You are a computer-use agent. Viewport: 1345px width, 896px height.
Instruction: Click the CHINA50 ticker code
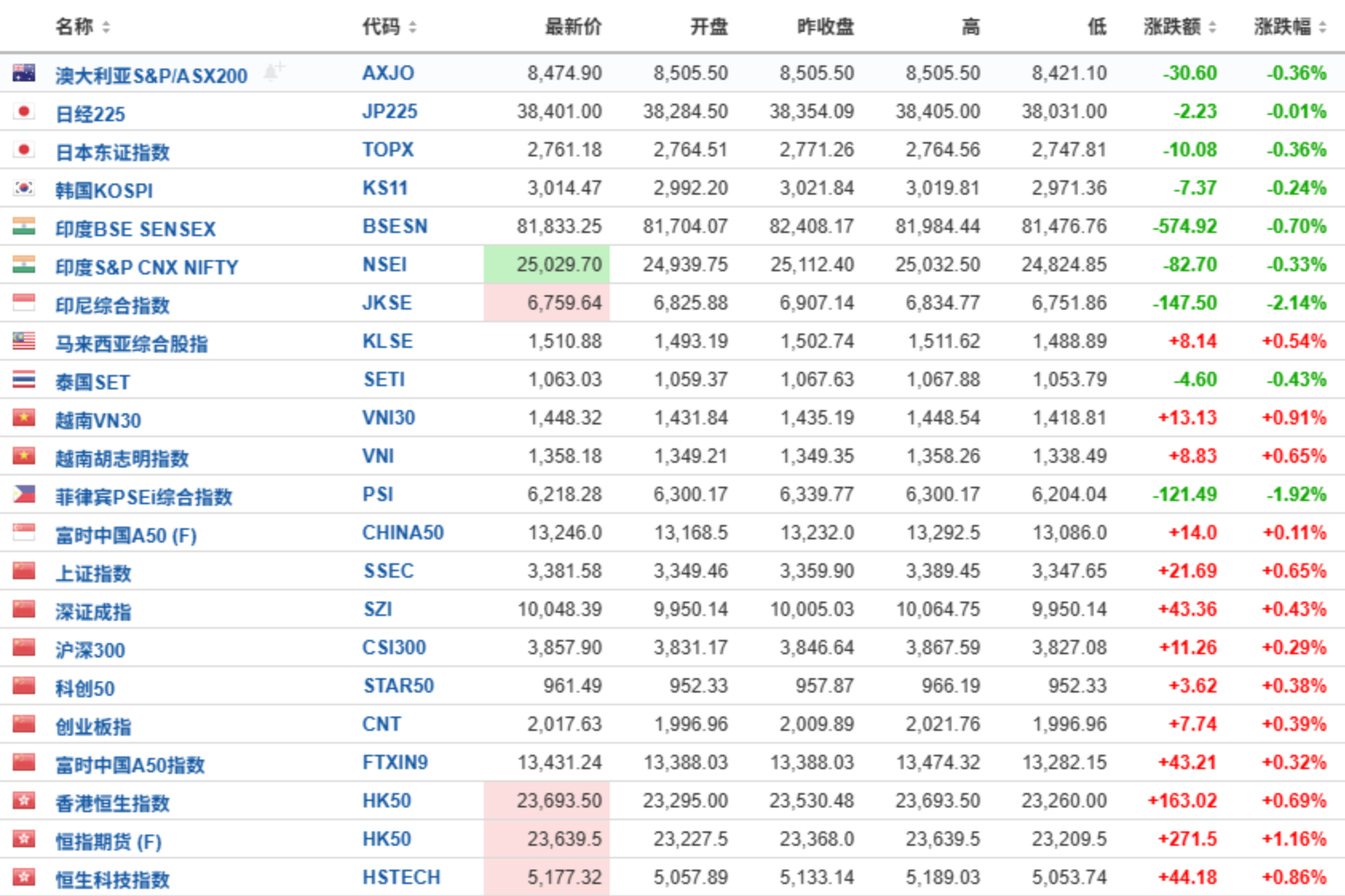pyautogui.click(x=403, y=533)
